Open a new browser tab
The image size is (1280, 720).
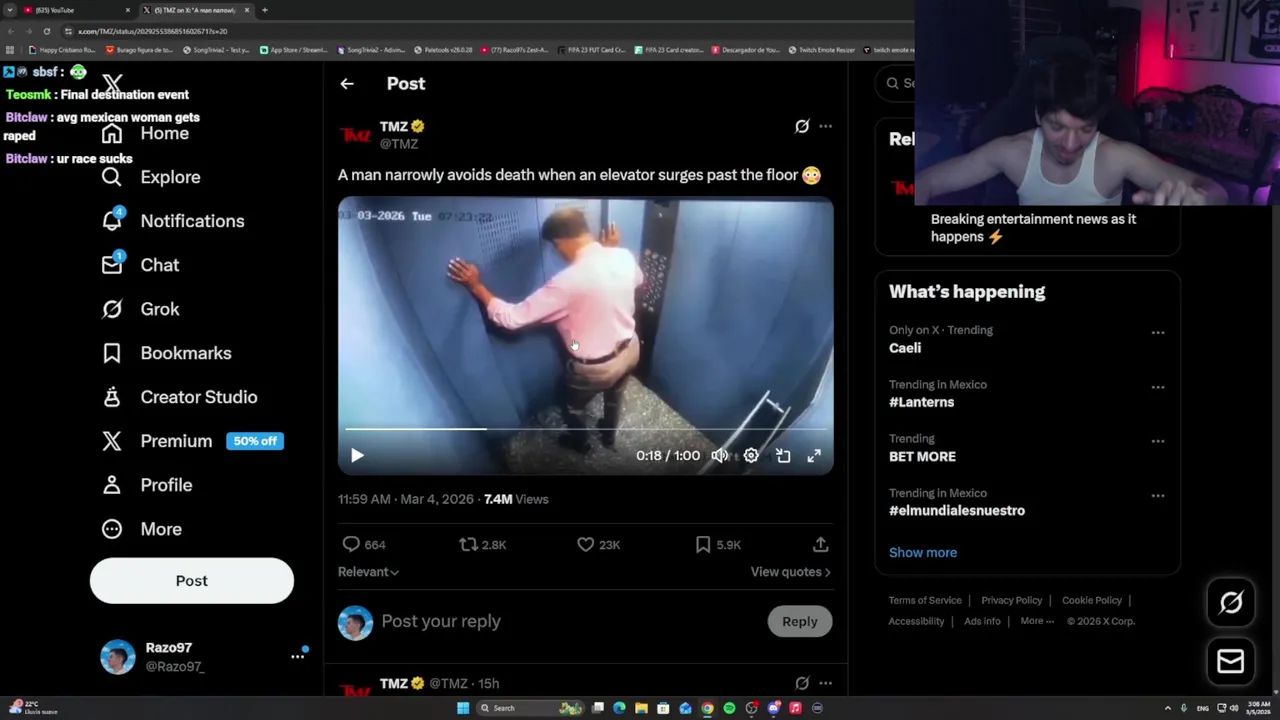tap(265, 10)
